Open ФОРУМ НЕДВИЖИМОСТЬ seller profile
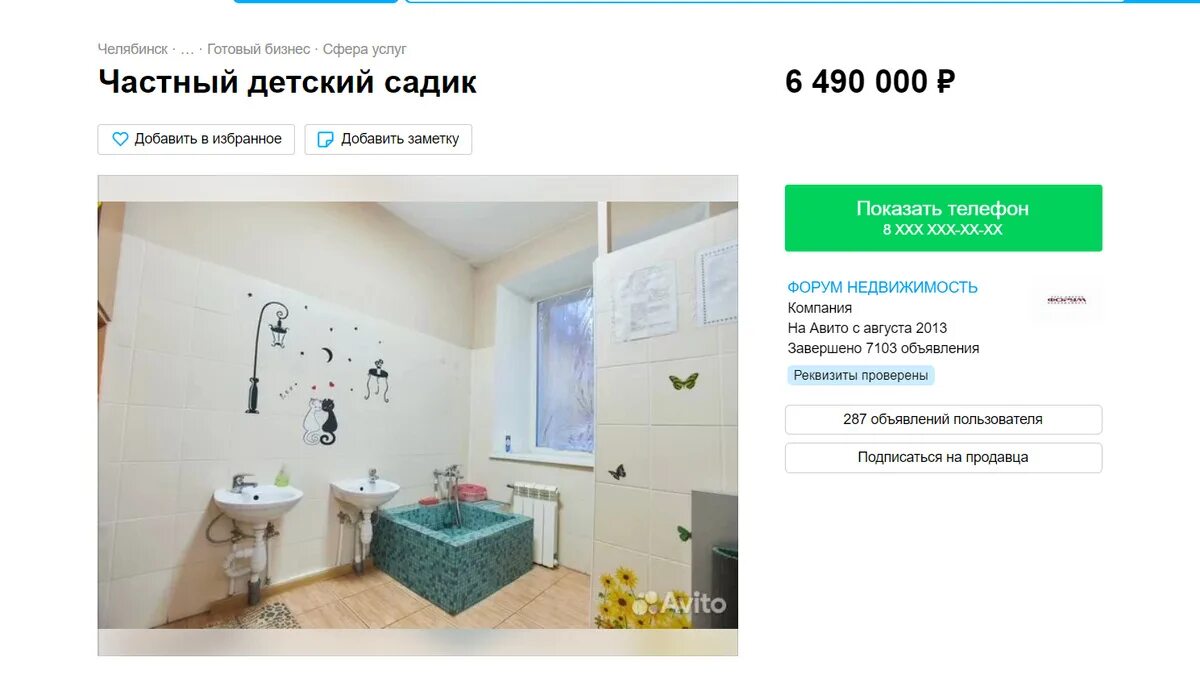Screen dimensions: 1200x674 882,287
